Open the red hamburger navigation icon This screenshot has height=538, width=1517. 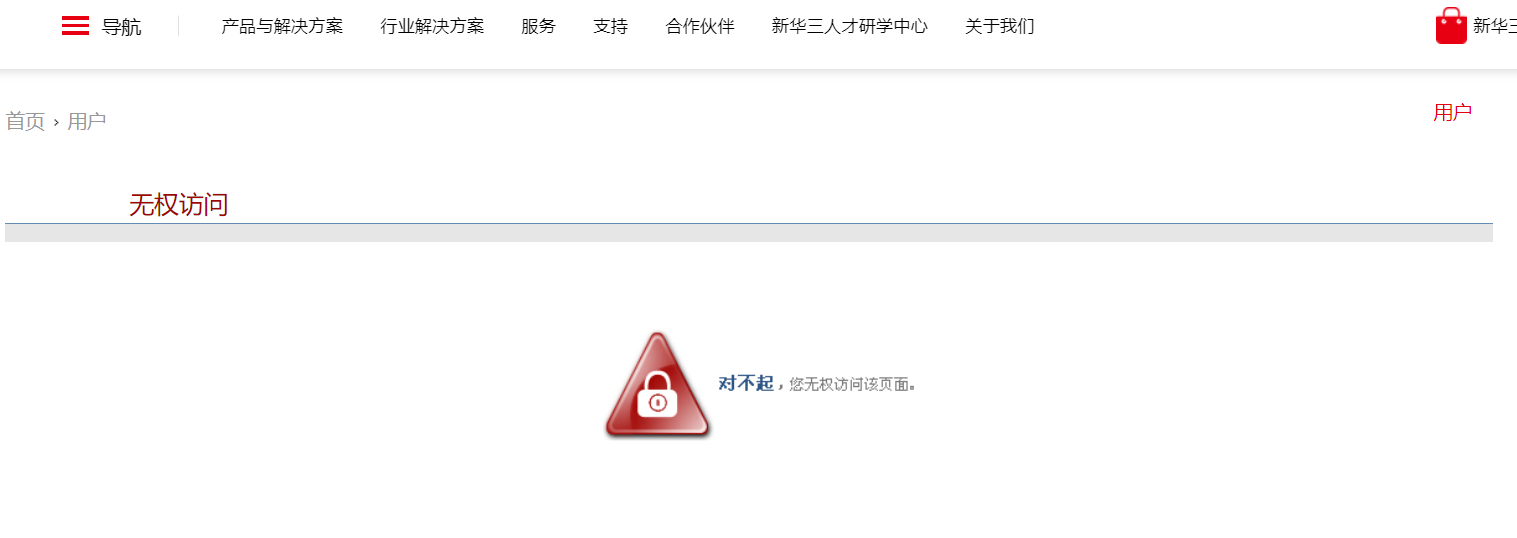(75, 26)
